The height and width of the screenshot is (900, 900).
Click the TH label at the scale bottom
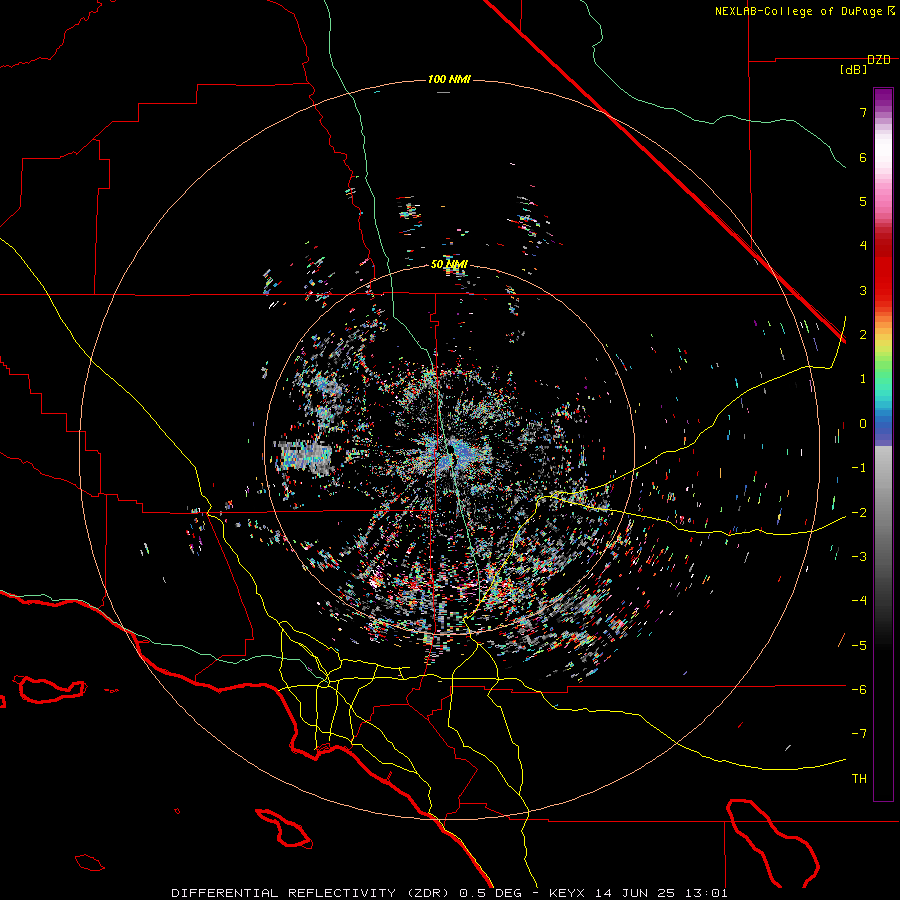[859, 779]
